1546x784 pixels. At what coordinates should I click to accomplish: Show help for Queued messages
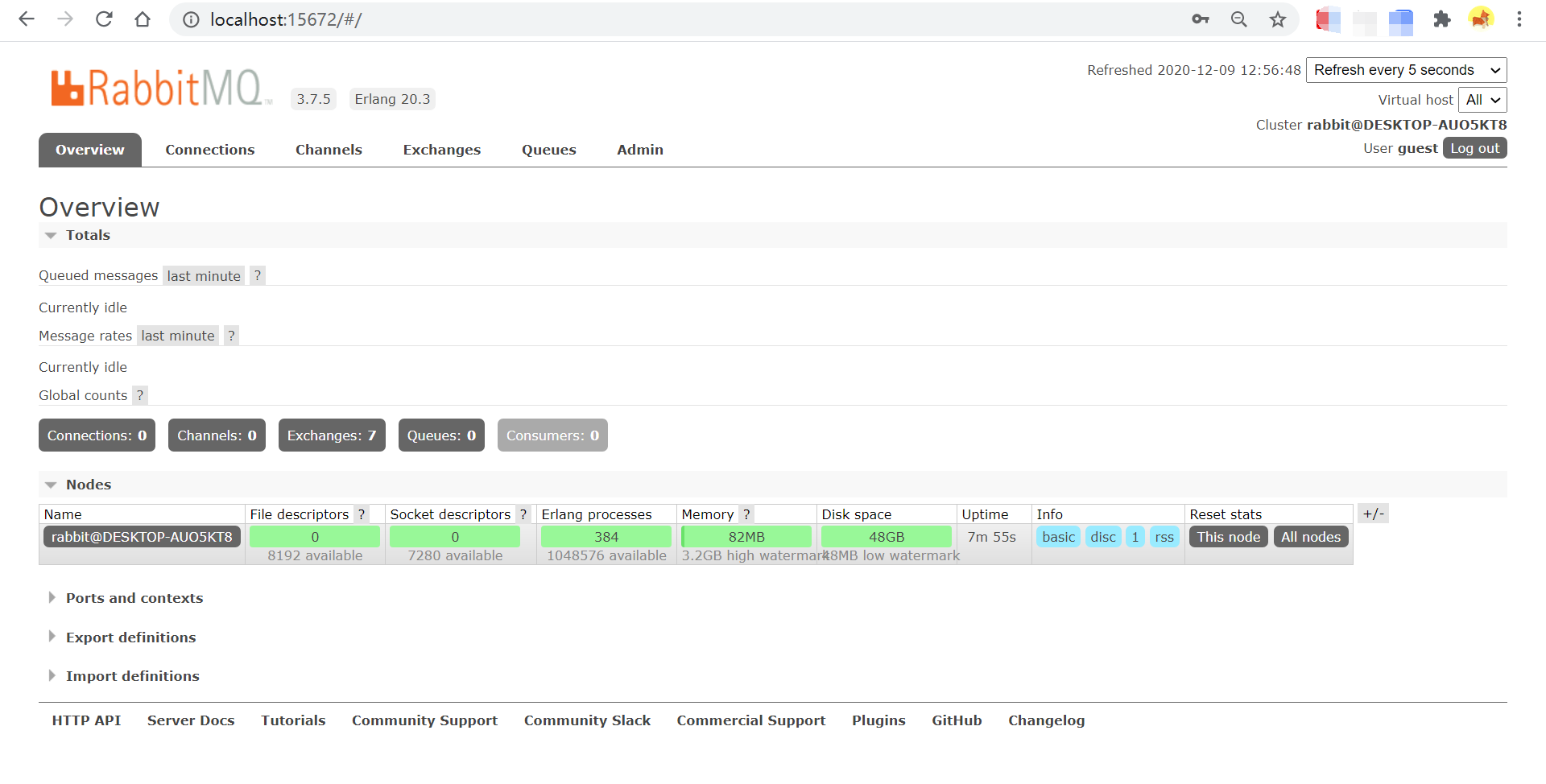[x=258, y=275]
